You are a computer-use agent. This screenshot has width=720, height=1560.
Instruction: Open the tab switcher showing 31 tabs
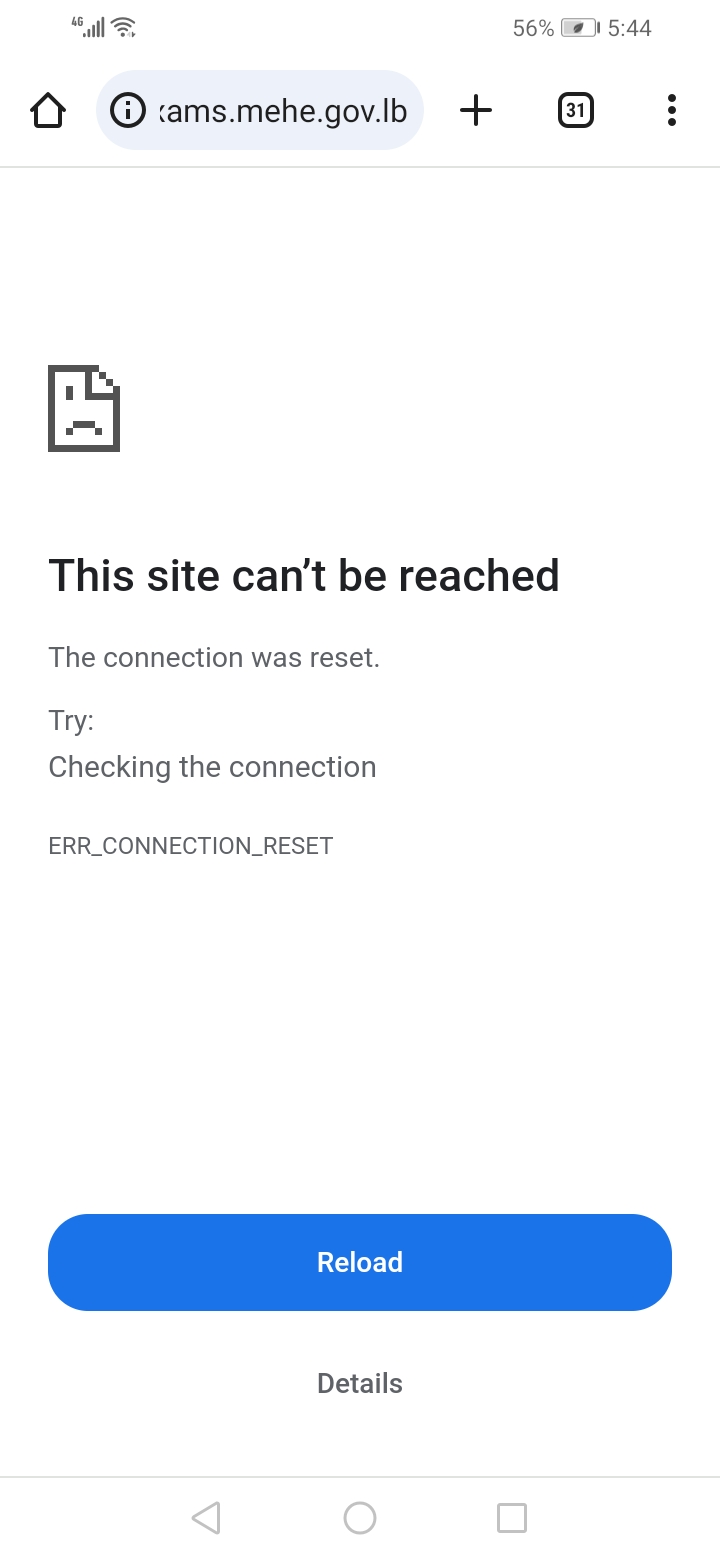575,110
